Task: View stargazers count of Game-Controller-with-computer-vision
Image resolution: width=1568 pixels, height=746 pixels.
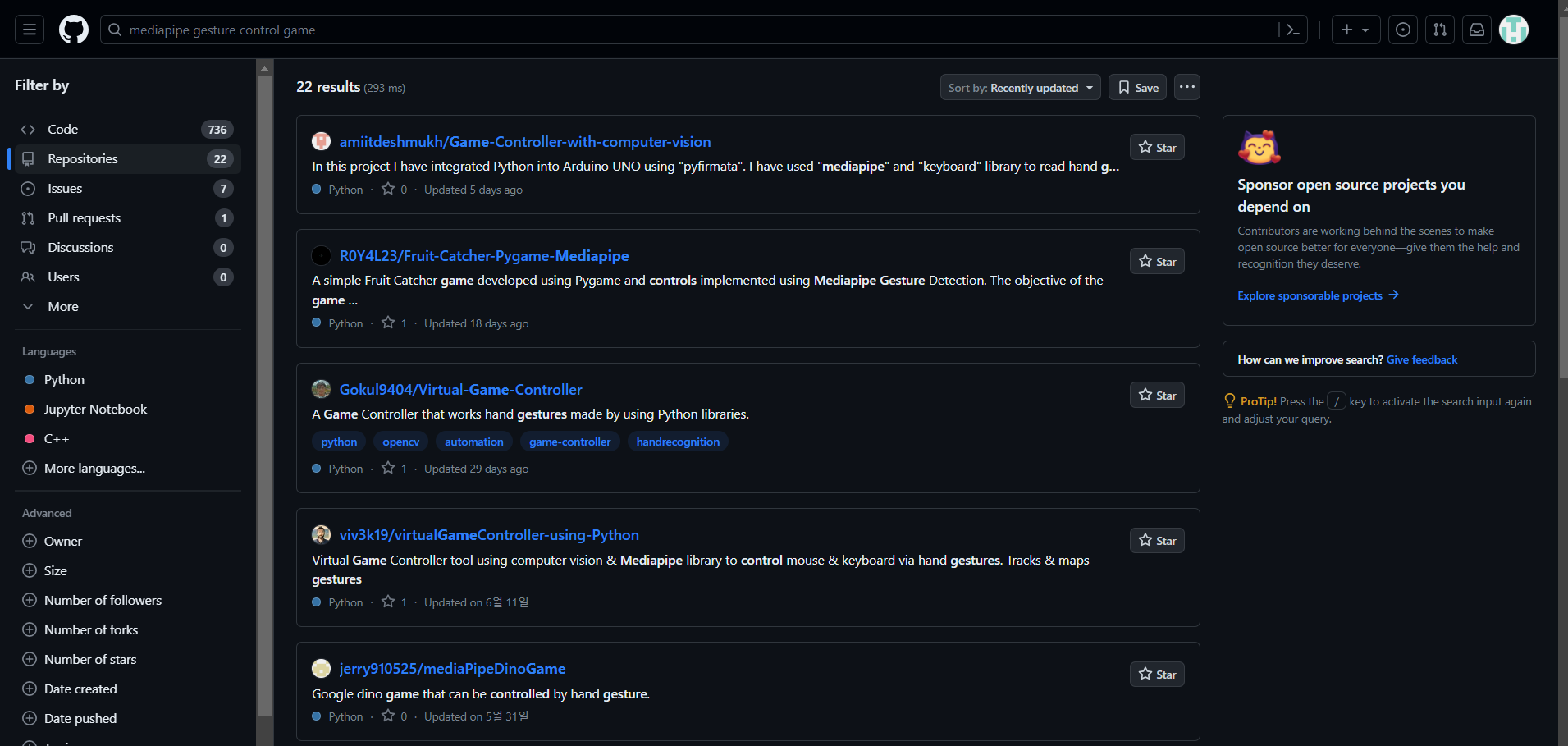Action: coord(394,190)
